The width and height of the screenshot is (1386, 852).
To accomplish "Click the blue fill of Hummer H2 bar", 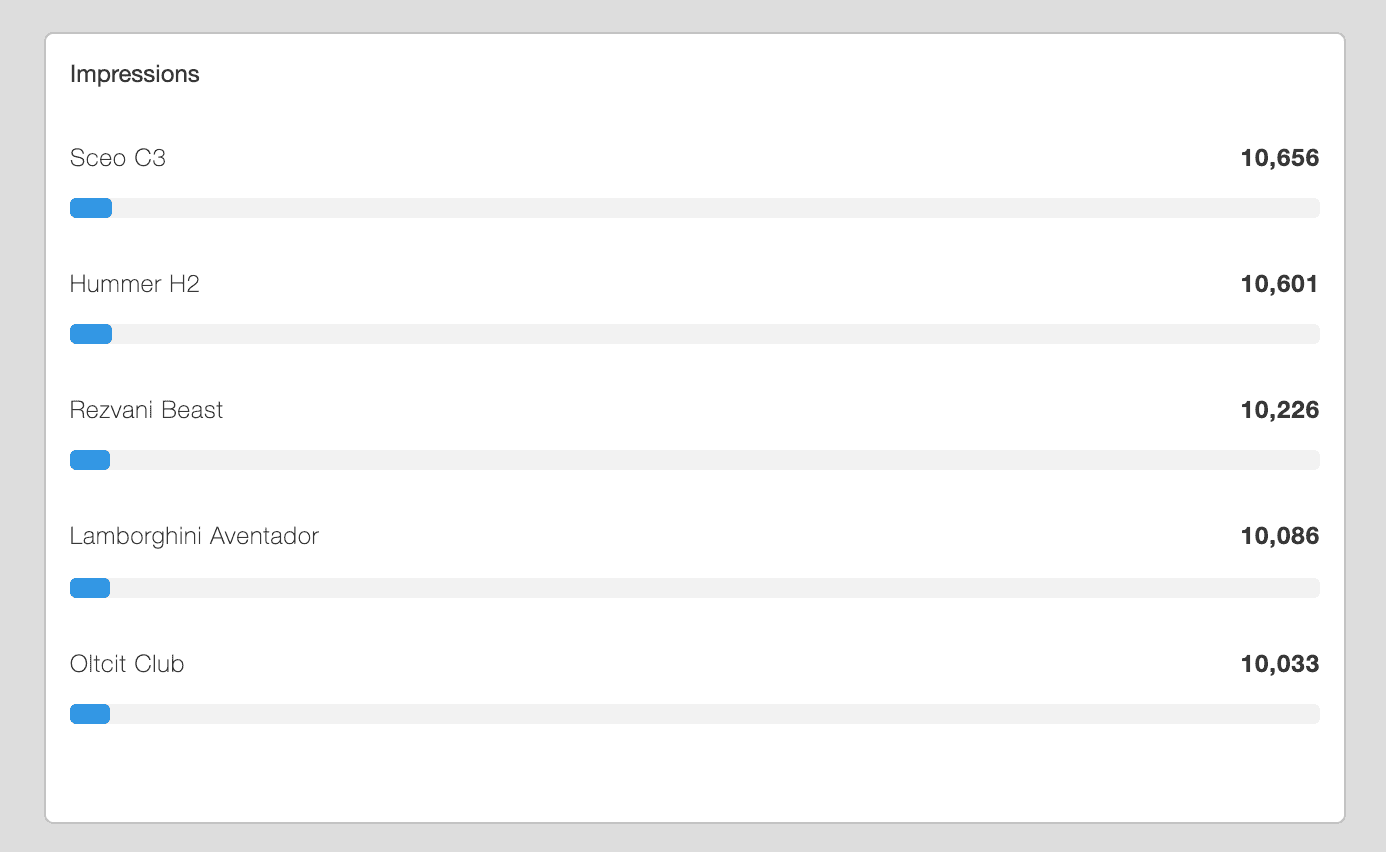I will click(x=91, y=334).
